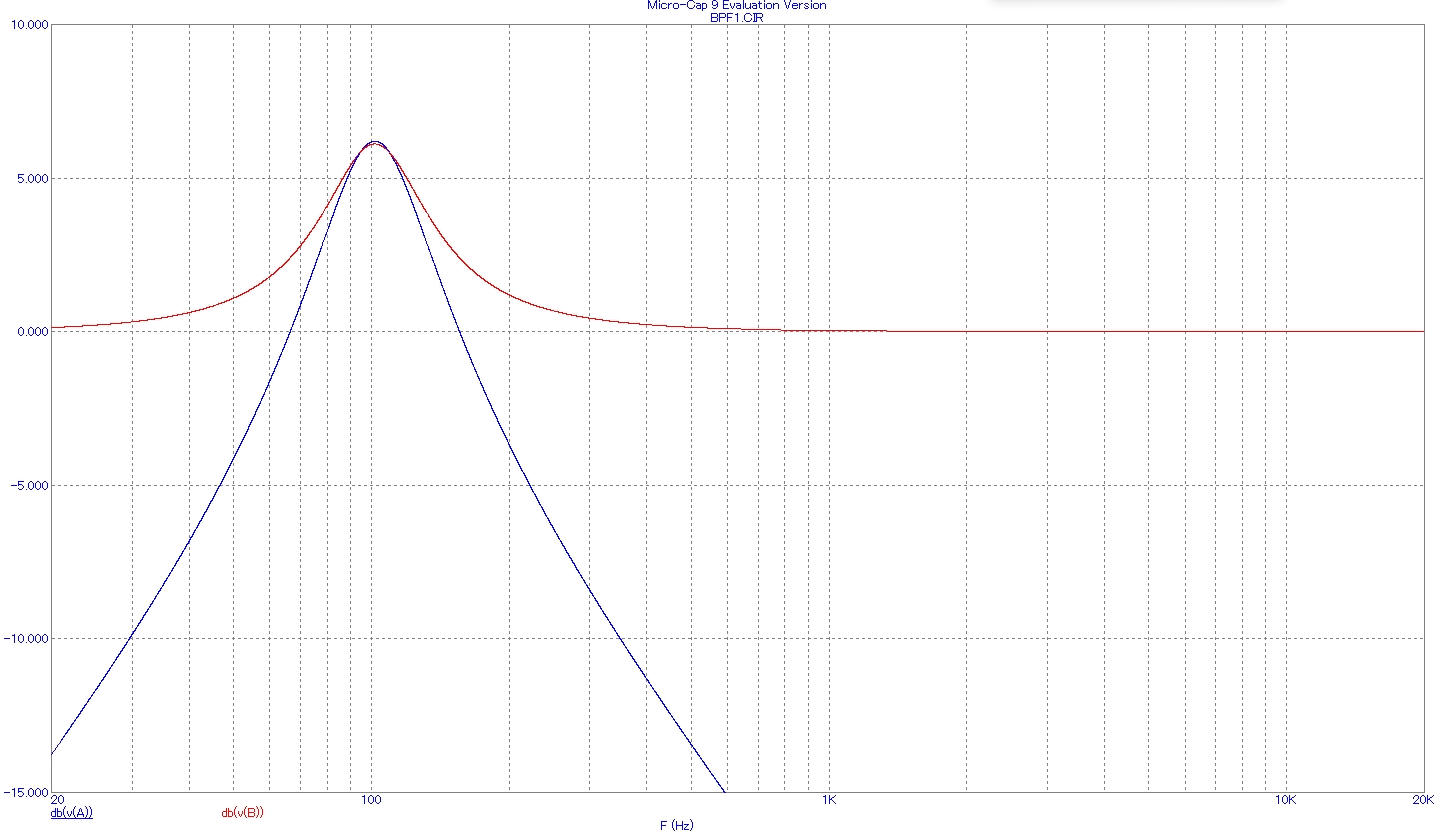Image resolution: width=1436 pixels, height=834 pixels.
Task: Select the red db(v(B)) legend label
Action: (243, 813)
